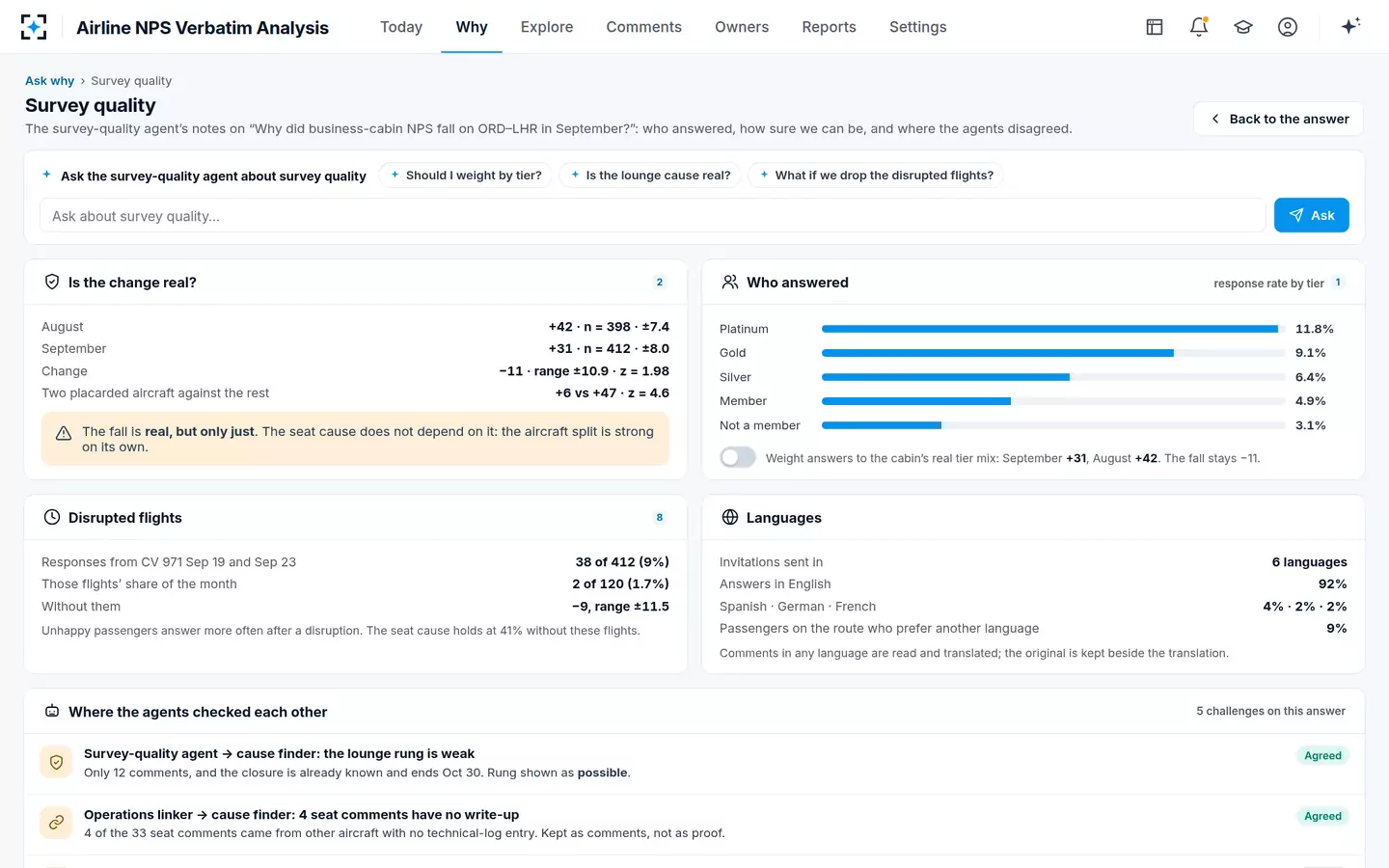Screen dimensions: 1389x868
Task: Click the warning triangle in the fall-is-real notice
Action: tap(64, 434)
